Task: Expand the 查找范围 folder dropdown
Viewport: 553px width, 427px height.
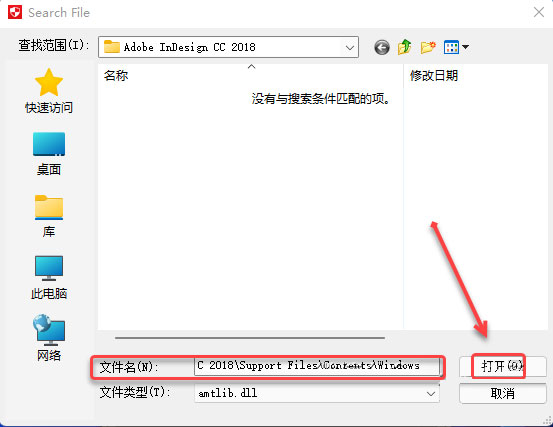Action: coord(350,47)
